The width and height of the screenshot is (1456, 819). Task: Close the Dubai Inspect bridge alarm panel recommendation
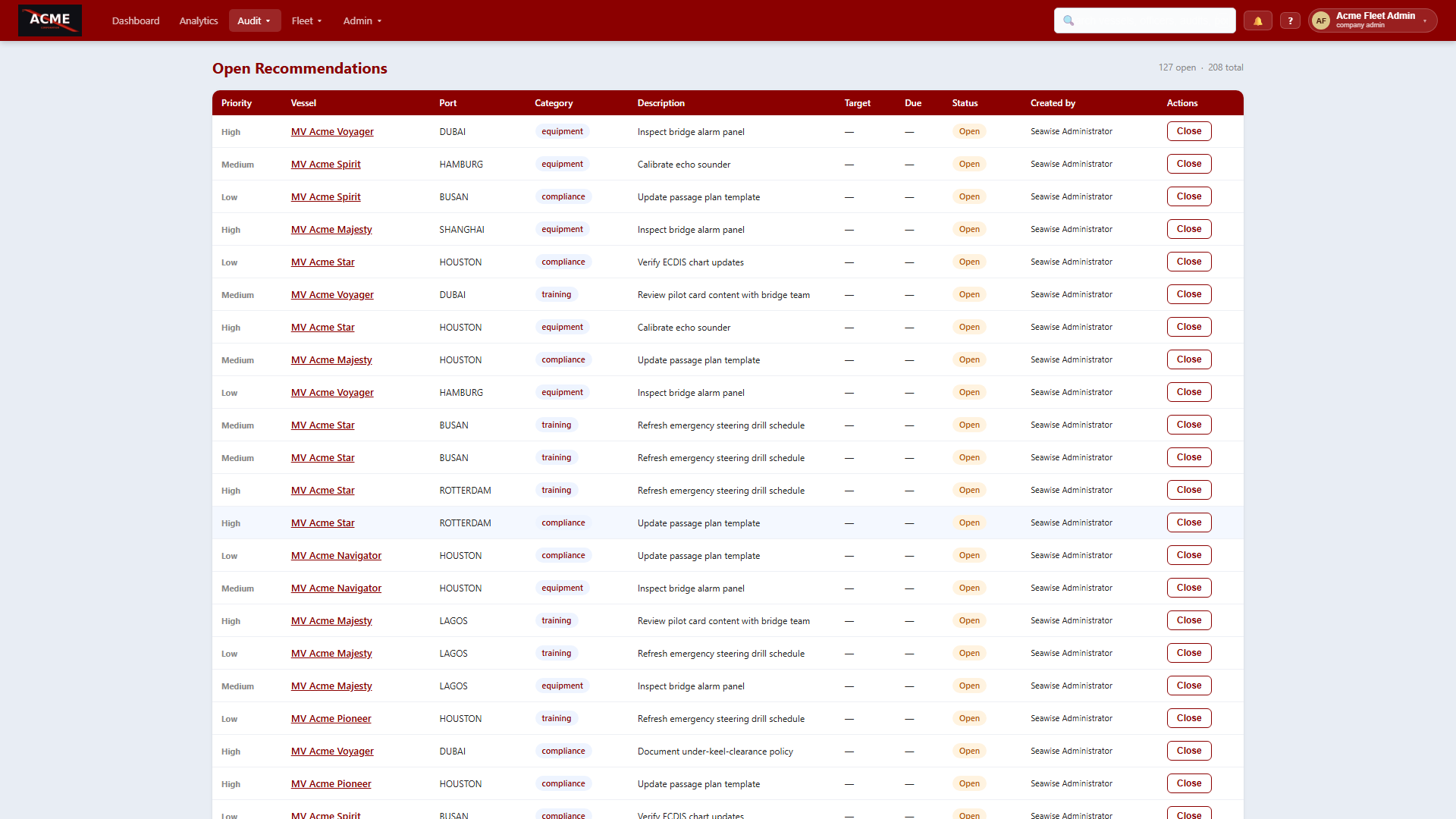[1189, 131]
